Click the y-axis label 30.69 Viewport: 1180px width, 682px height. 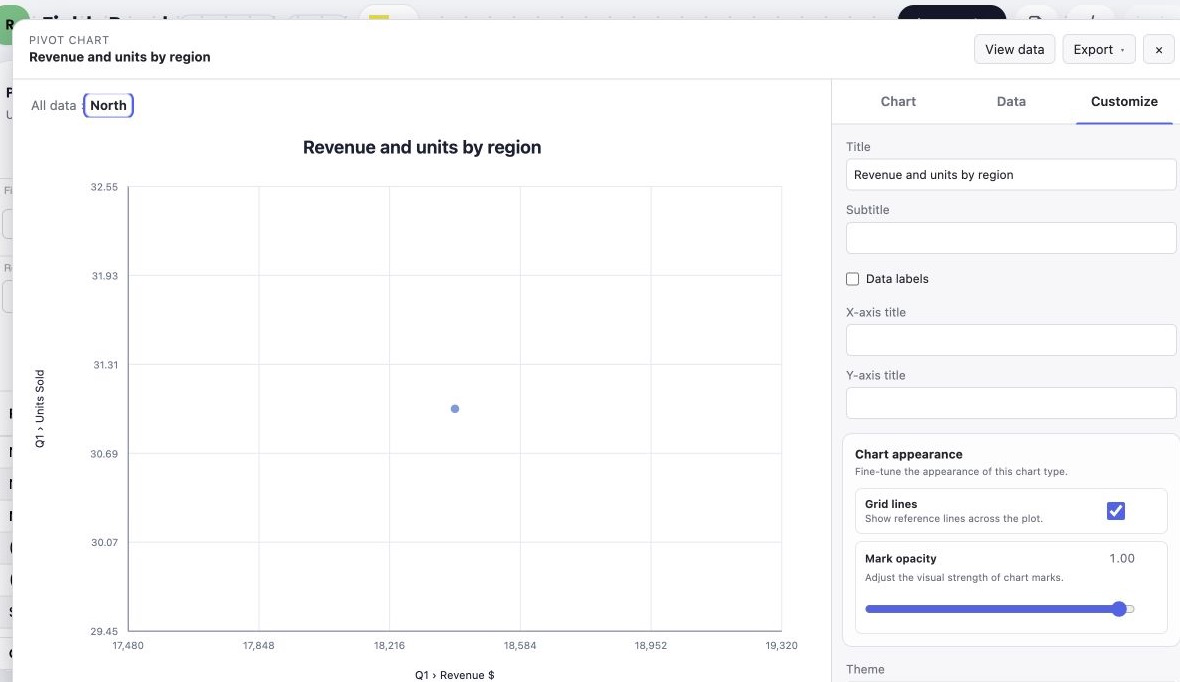point(104,454)
